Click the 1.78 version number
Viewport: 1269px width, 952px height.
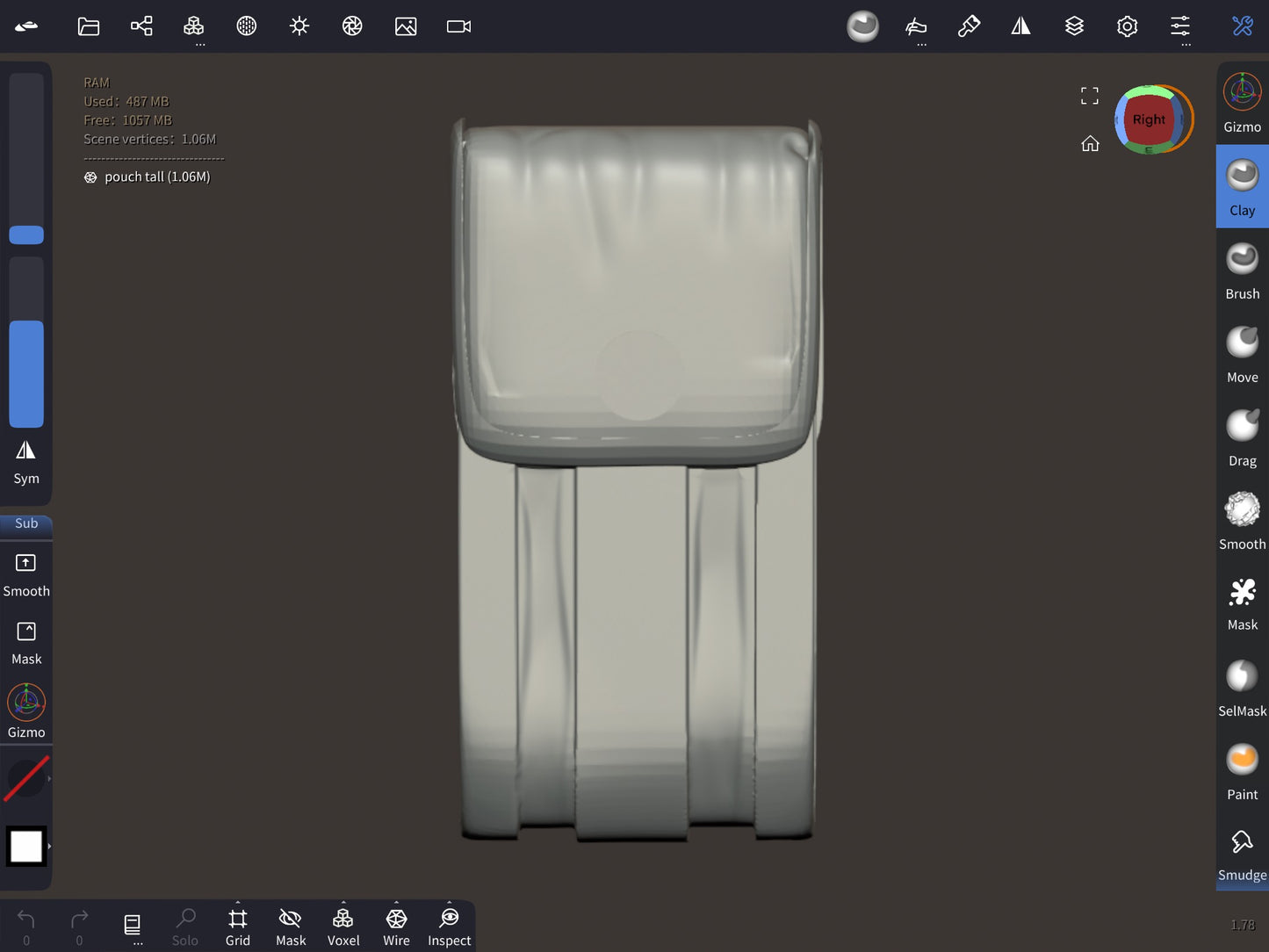(1243, 925)
